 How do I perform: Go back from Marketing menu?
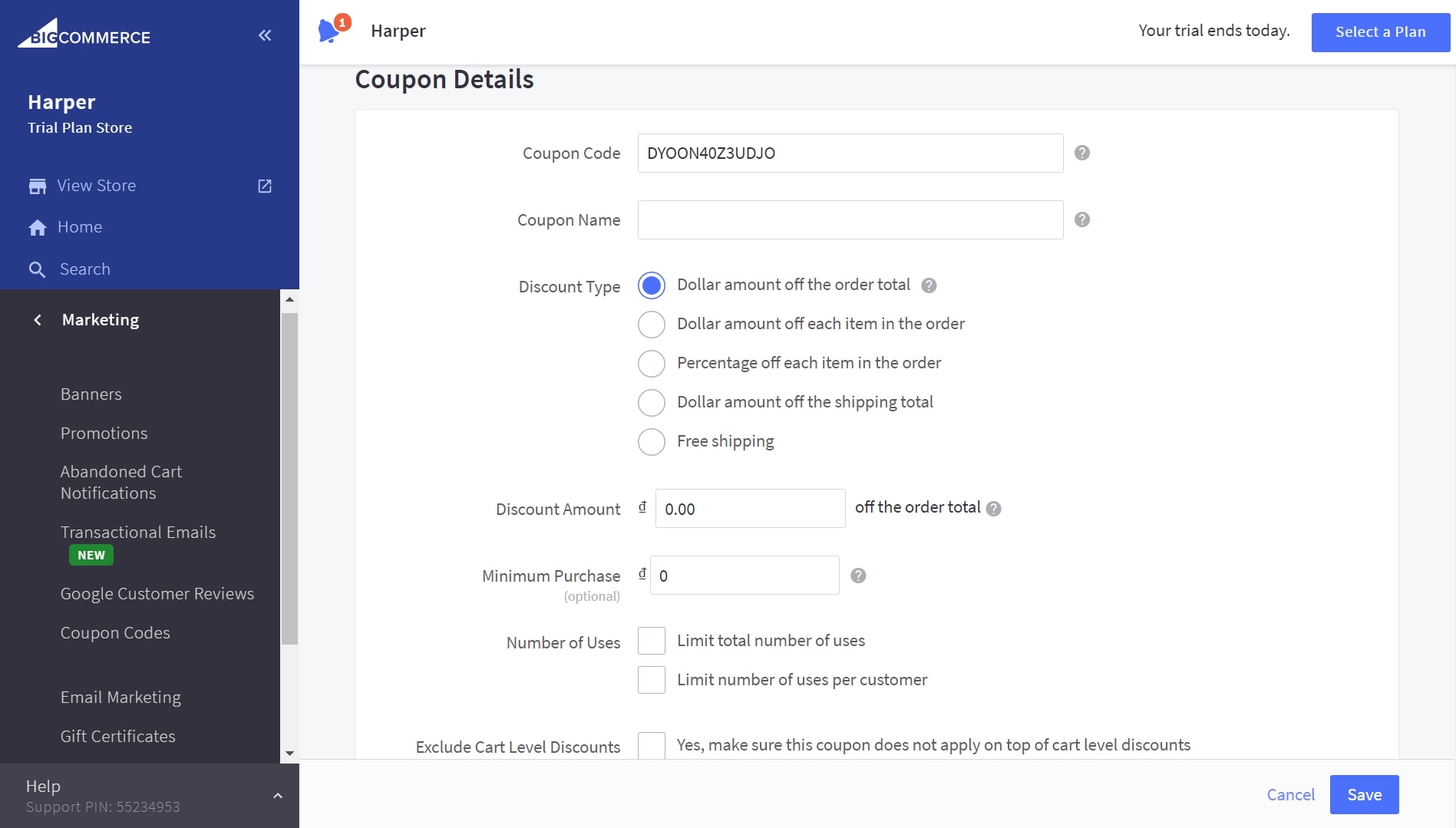[38, 320]
